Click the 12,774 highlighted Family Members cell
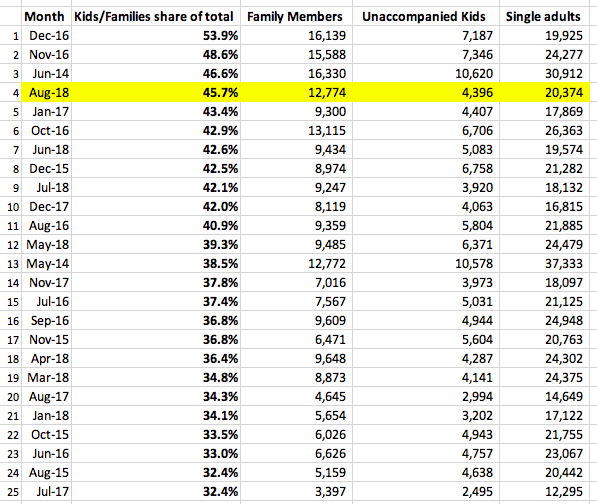 327,93
